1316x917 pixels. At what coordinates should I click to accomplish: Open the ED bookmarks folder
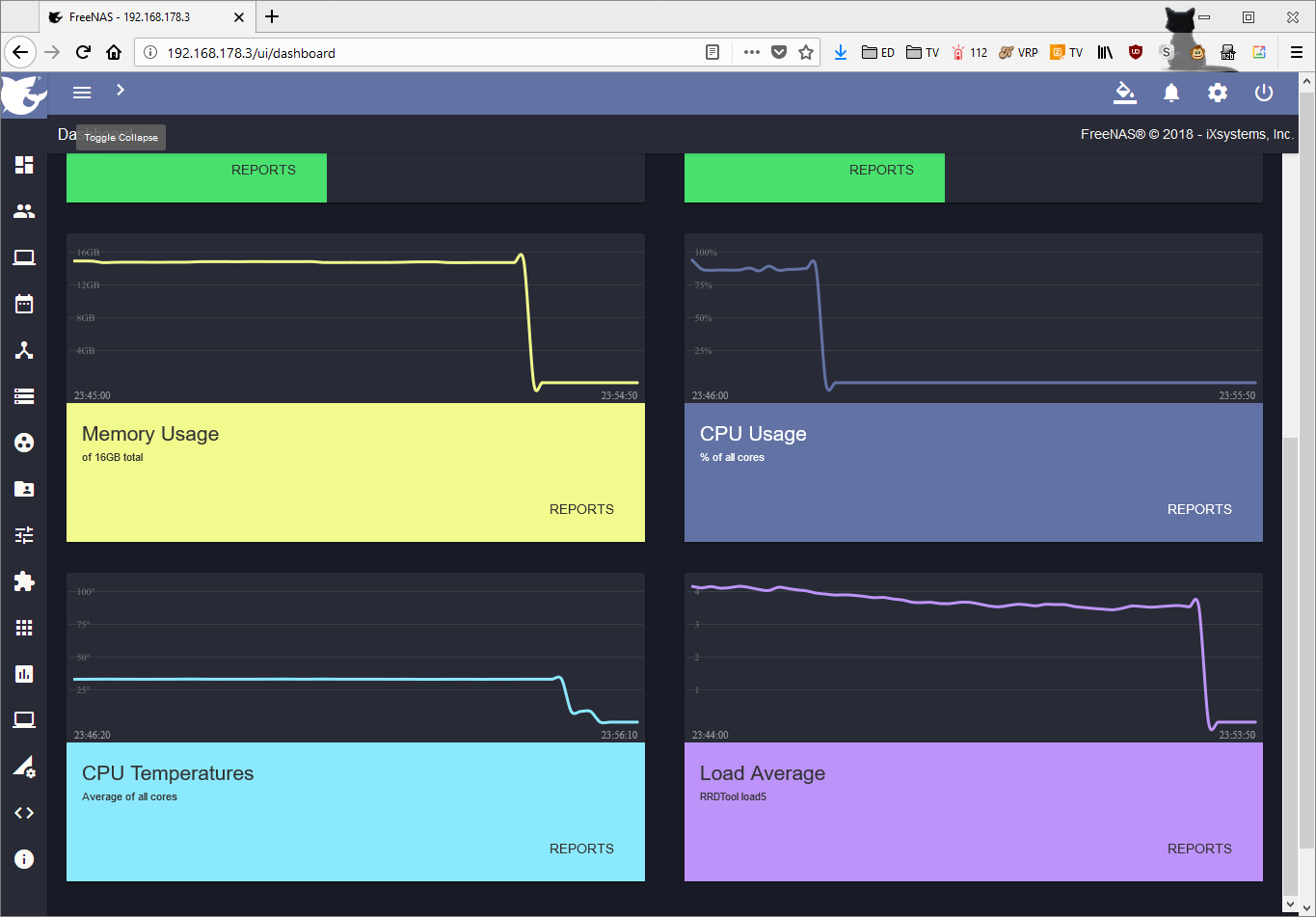[878, 52]
